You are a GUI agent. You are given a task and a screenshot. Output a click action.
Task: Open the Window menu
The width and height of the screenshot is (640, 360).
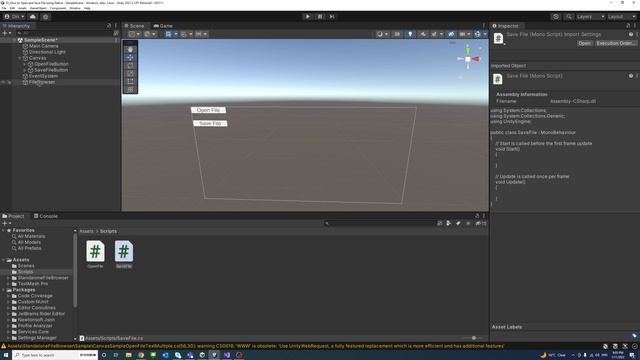(x=75, y=8)
